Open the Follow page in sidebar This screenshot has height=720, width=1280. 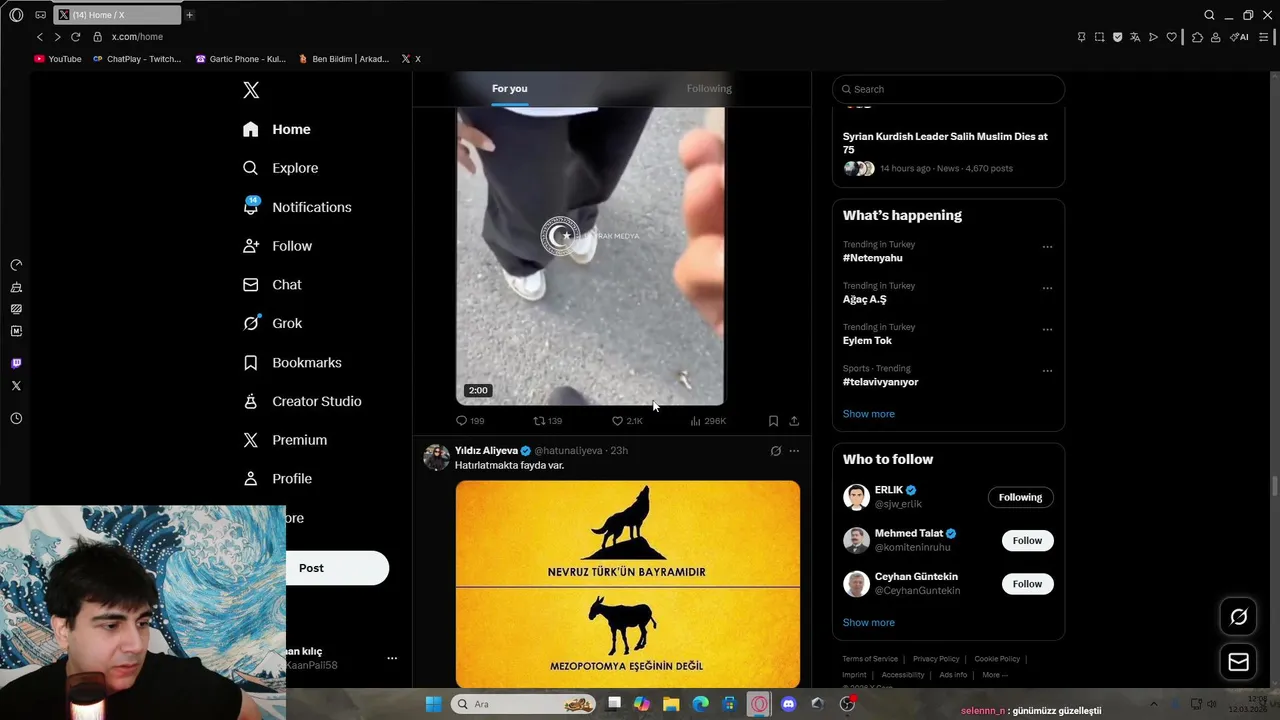point(277,246)
